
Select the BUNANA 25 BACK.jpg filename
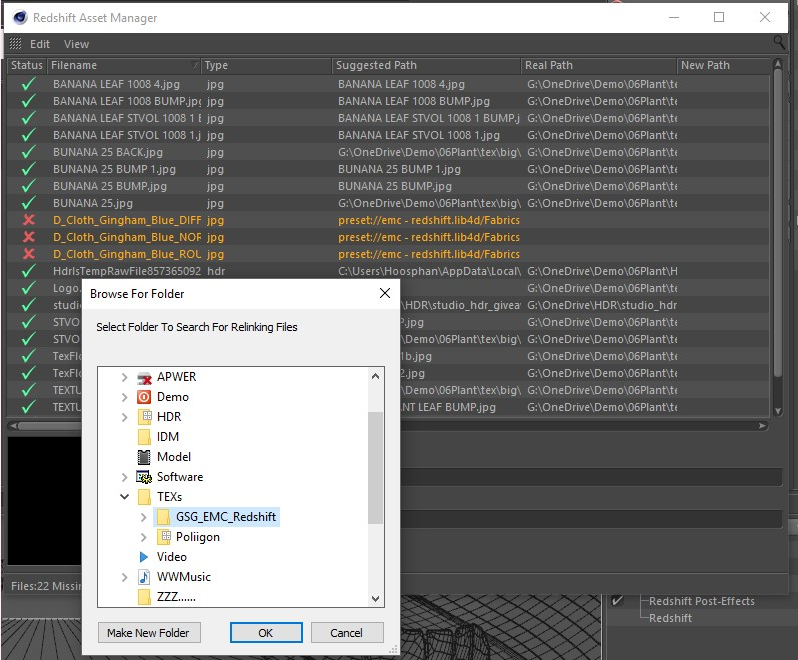point(108,152)
